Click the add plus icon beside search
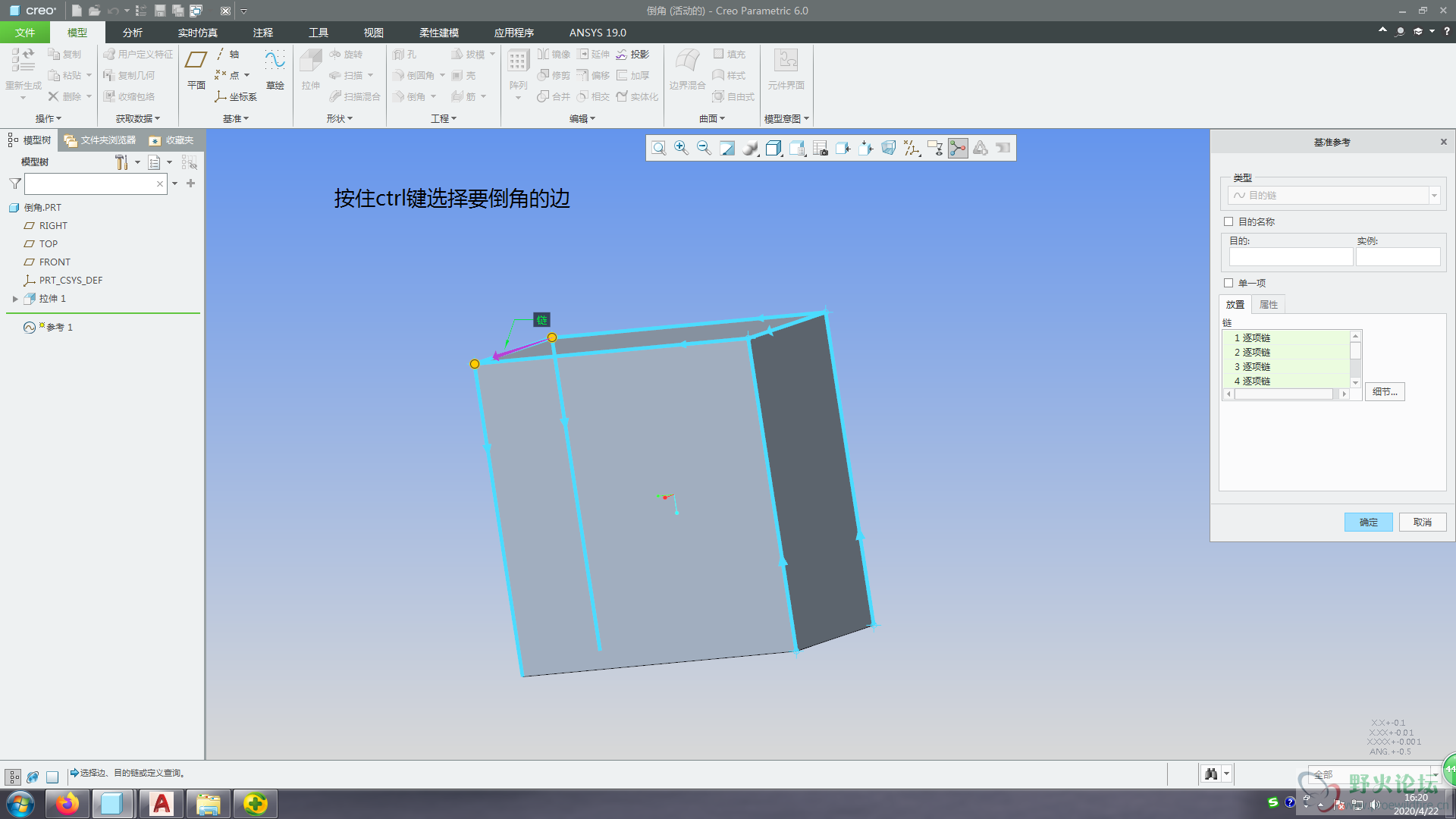Viewport: 1456px width, 819px height. [x=190, y=184]
